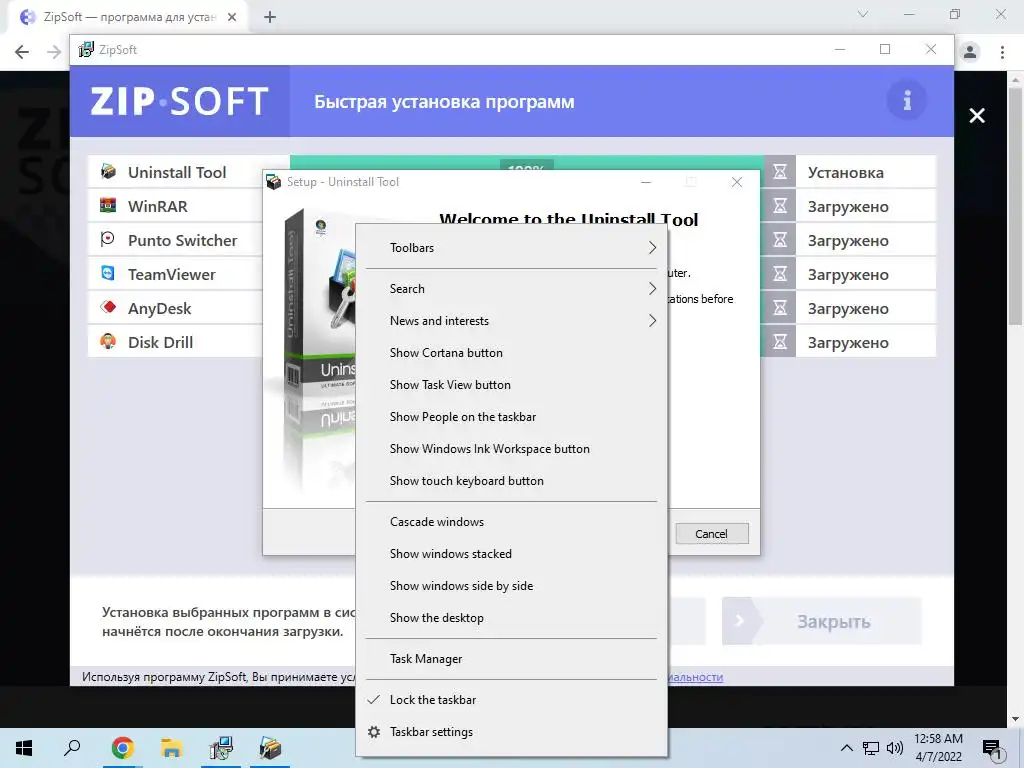Viewport: 1024px width, 768px height.
Task: Open taskbar search magnifier
Action: [x=72, y=748]
